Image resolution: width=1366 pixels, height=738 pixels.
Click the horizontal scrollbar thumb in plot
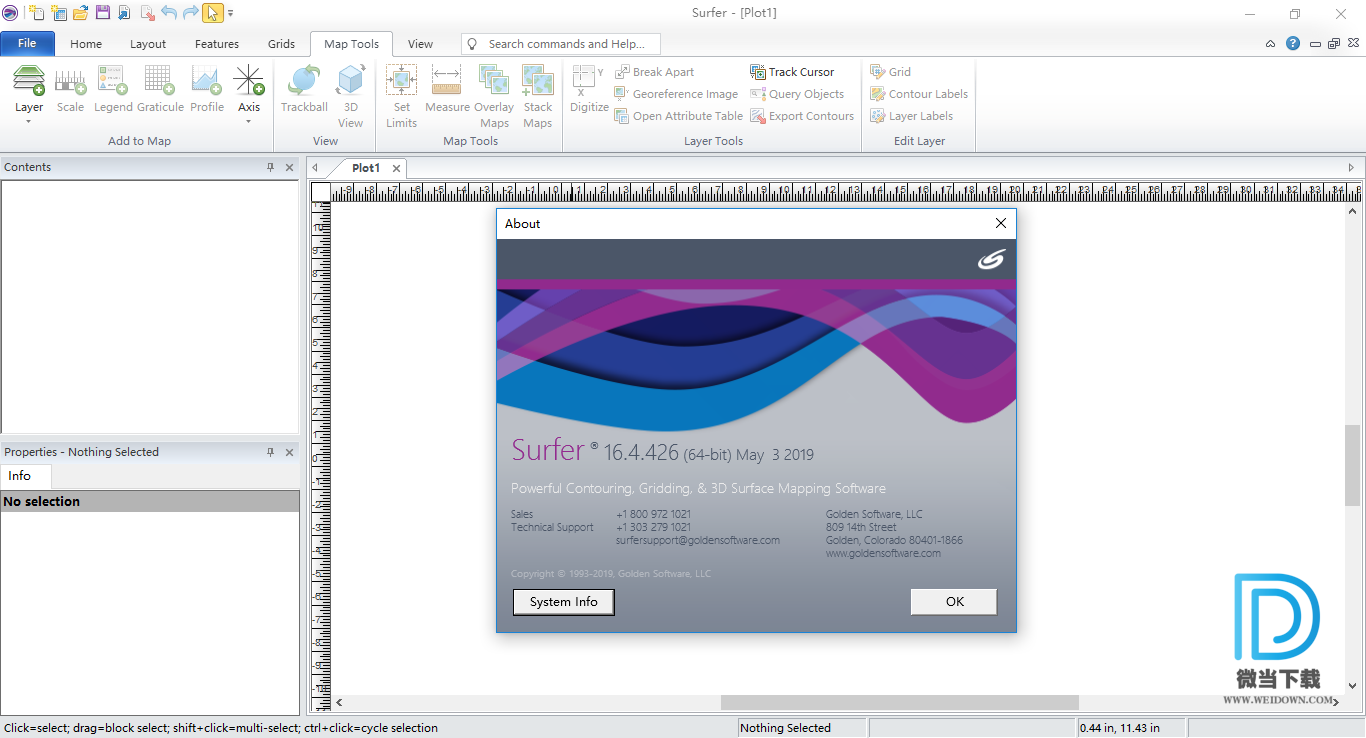[x=900, y=703]
